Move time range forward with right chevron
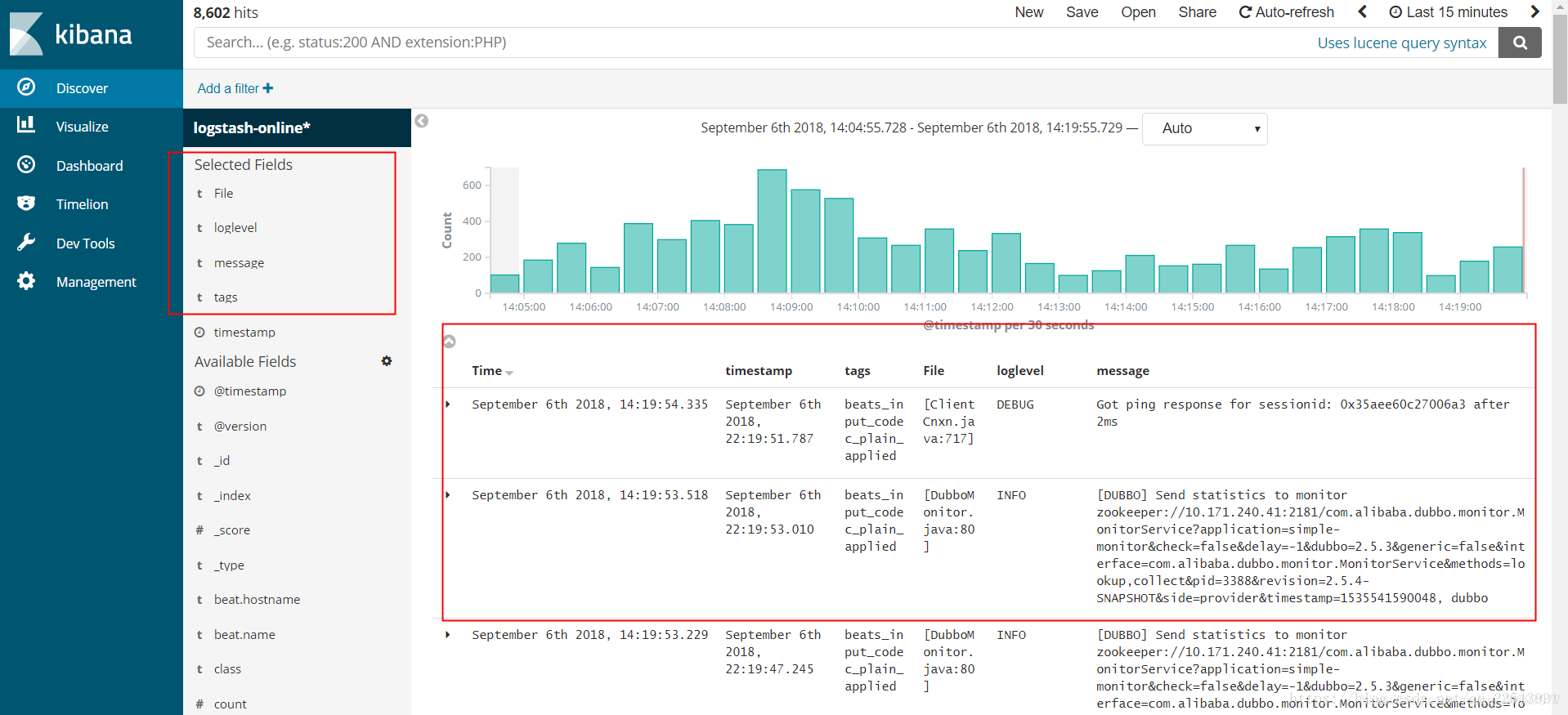Image resolution: width=1568 pixels, height=715 pixels. tap(1534, 11)
